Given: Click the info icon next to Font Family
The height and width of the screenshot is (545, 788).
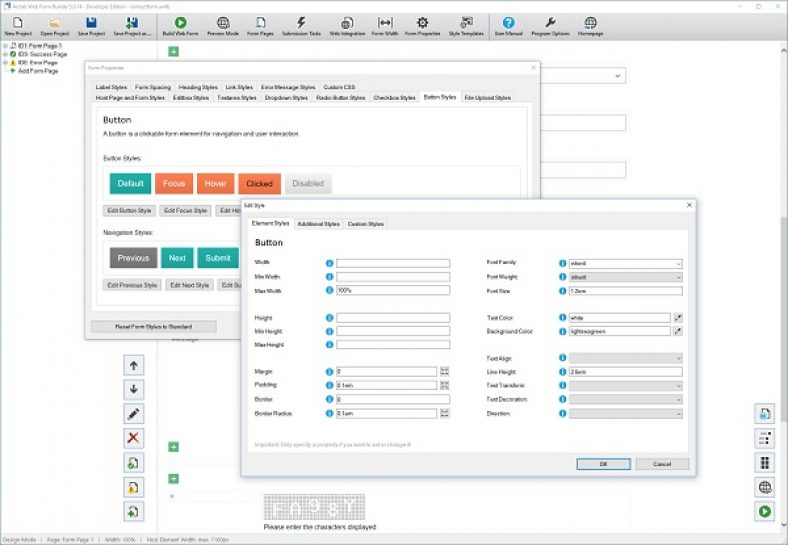Looking at the screenshot, I should tap(562, 263).
